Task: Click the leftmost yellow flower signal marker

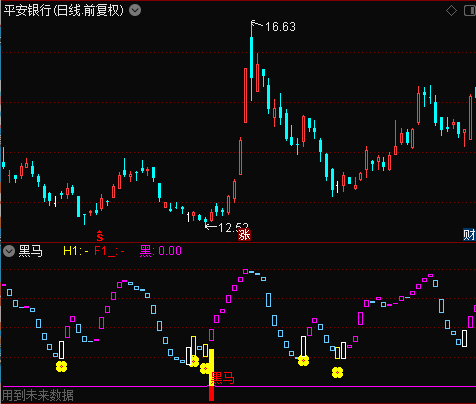Action: point(61,366)
